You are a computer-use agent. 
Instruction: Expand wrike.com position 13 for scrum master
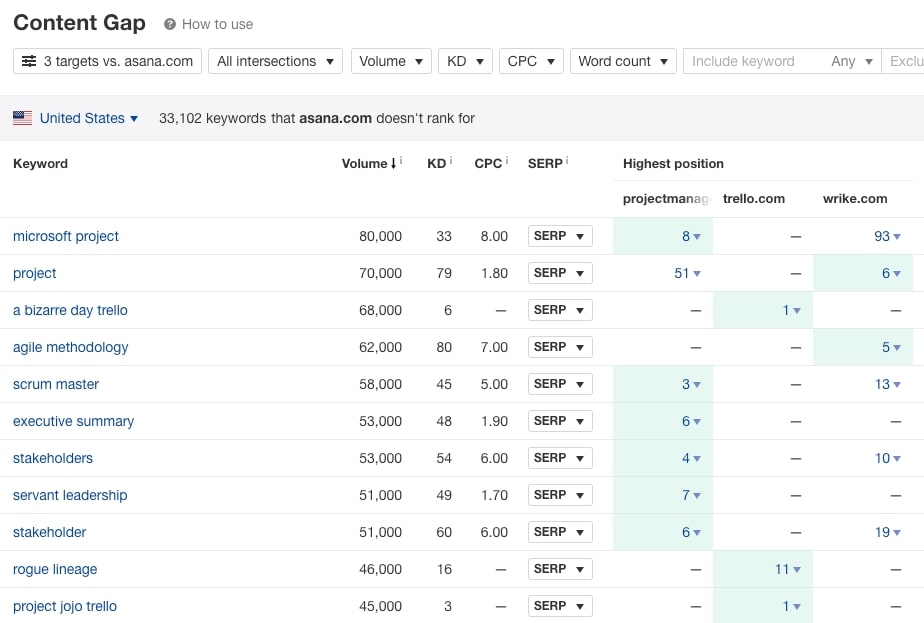click(x=887, y=384)
